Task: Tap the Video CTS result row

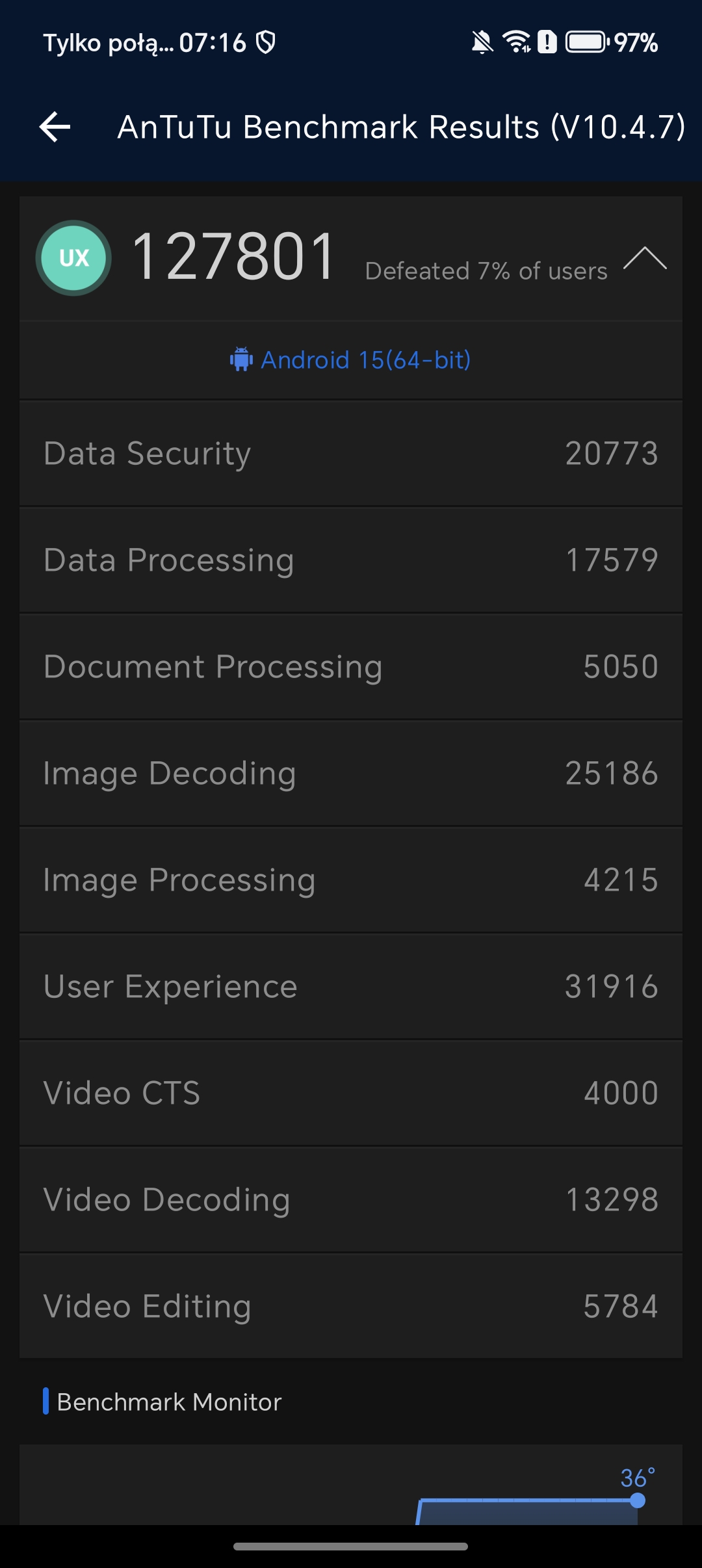Action: coord(351,1093)
